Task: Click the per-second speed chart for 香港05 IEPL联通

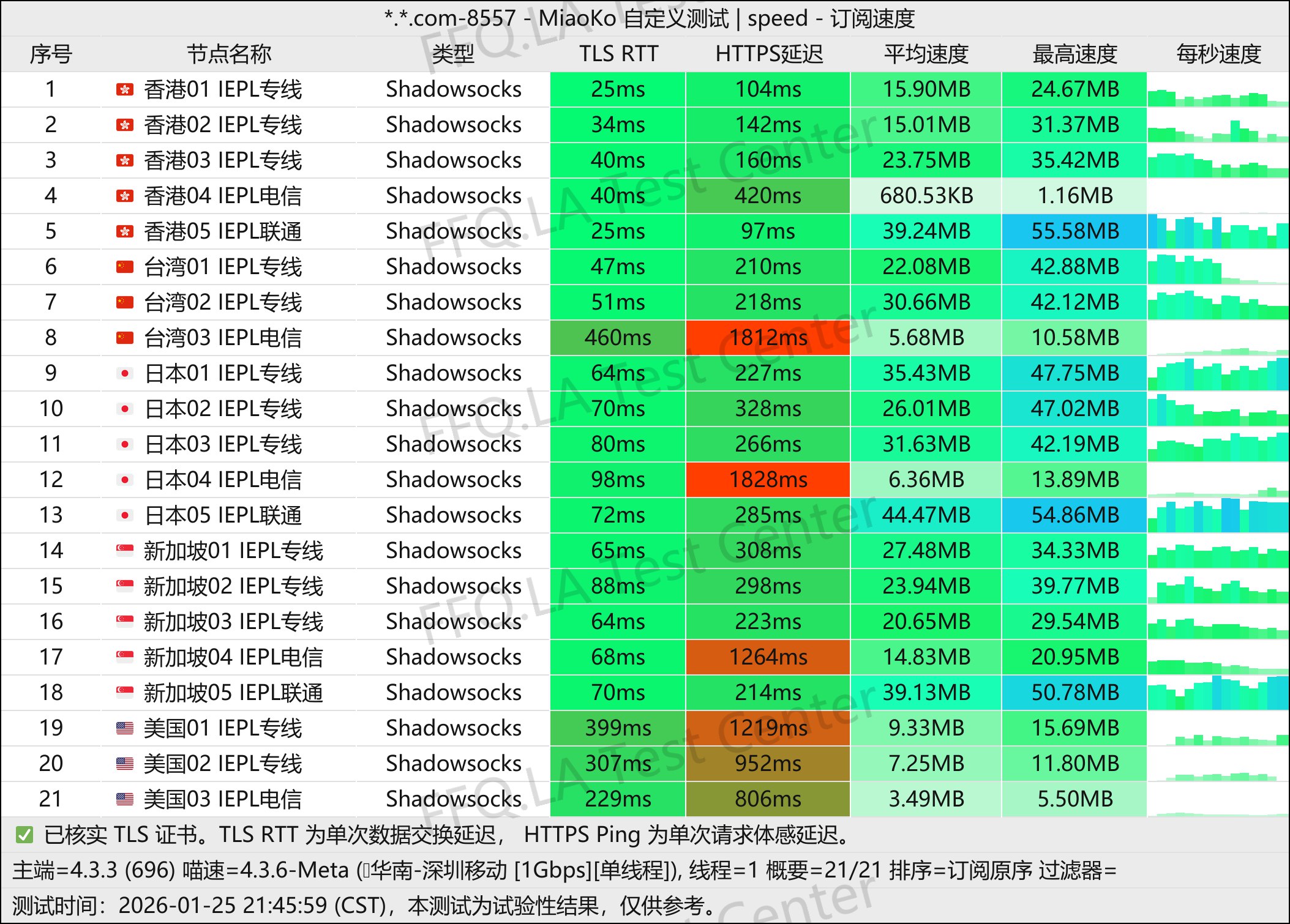Action: pyautogui.click(x=1218, y=231)
